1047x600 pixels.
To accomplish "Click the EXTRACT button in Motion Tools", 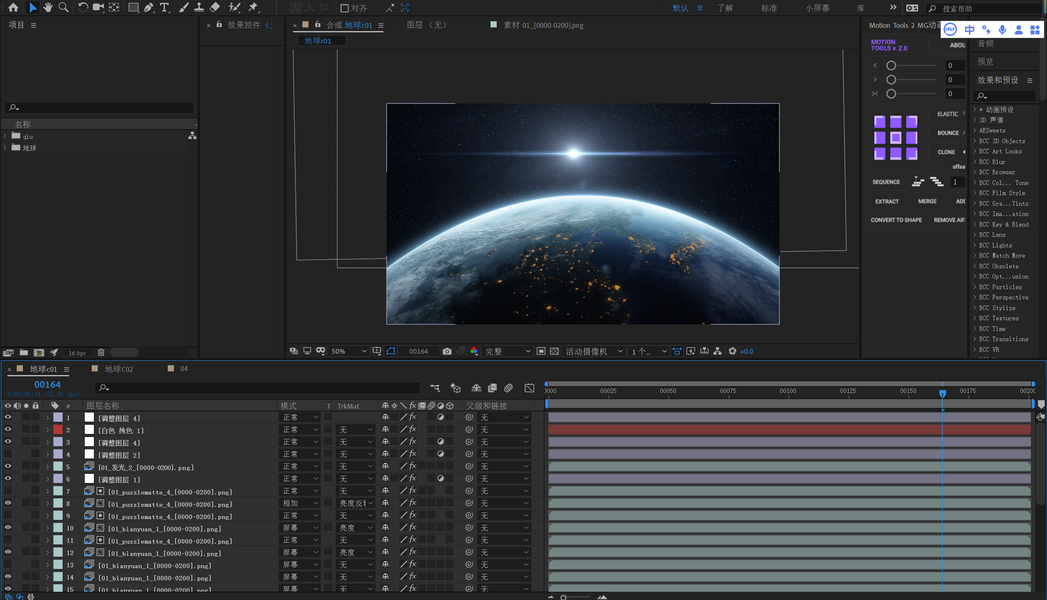I will [x=887, y=201].
